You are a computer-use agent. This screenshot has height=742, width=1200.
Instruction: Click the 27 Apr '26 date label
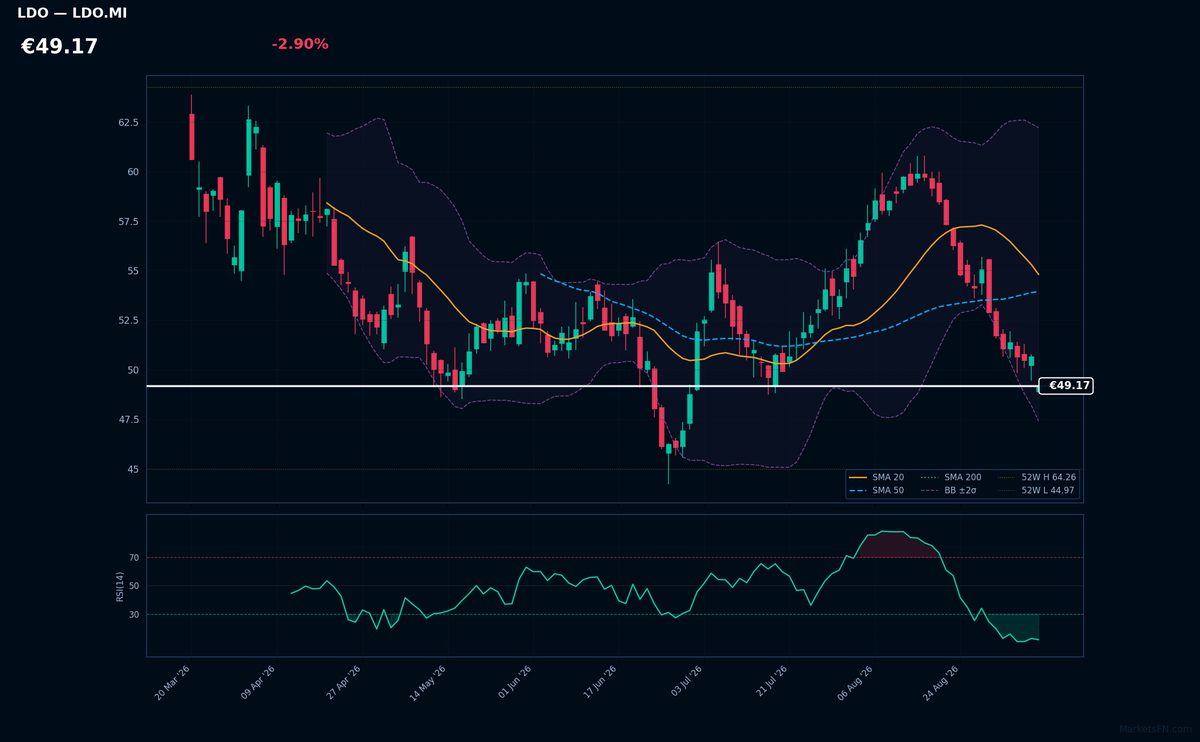click(343, 683)
